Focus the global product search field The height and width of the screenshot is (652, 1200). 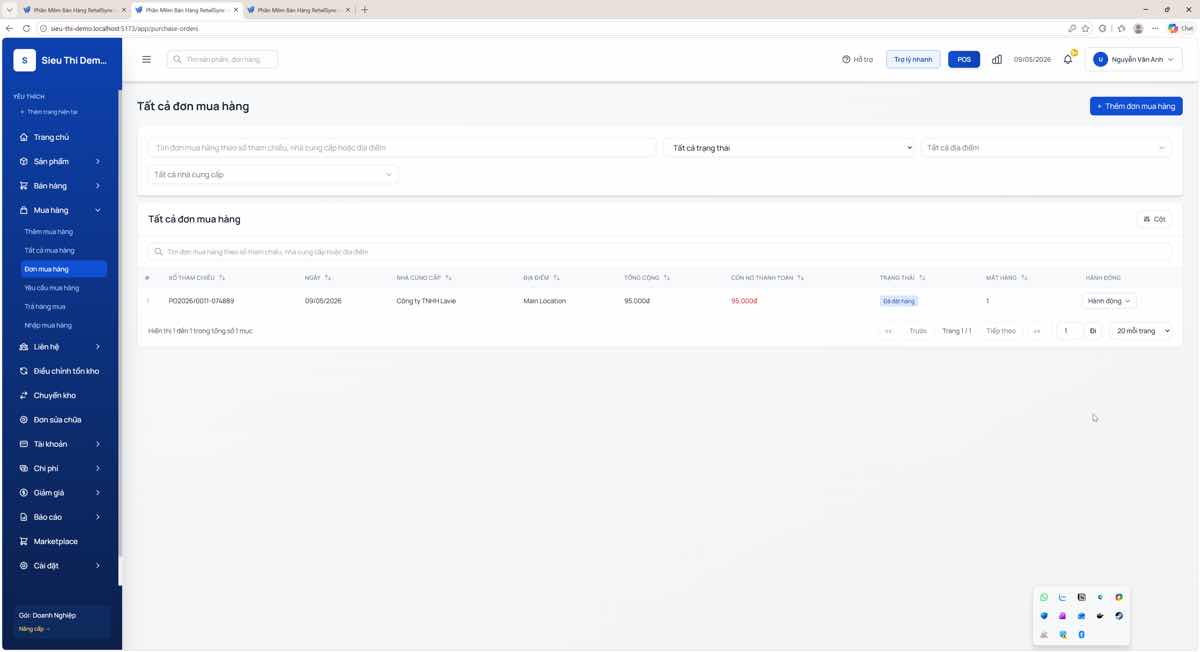[223, 60]
